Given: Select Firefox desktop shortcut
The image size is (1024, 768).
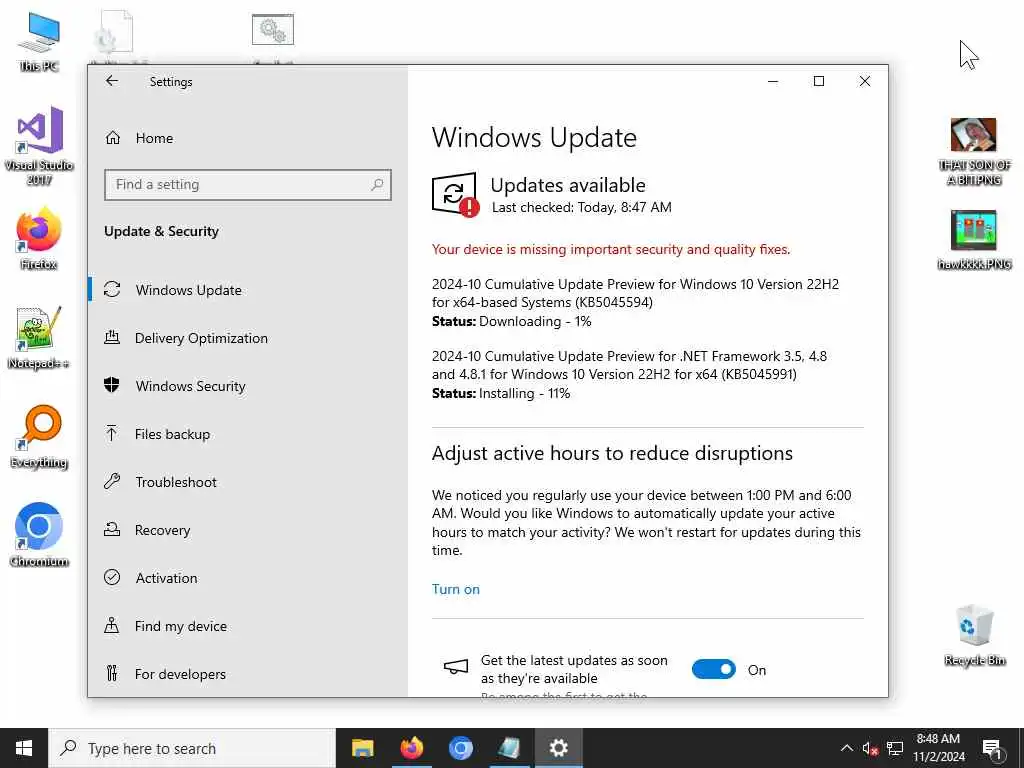Looking at the screenshot, I should [x=39, y=238].
